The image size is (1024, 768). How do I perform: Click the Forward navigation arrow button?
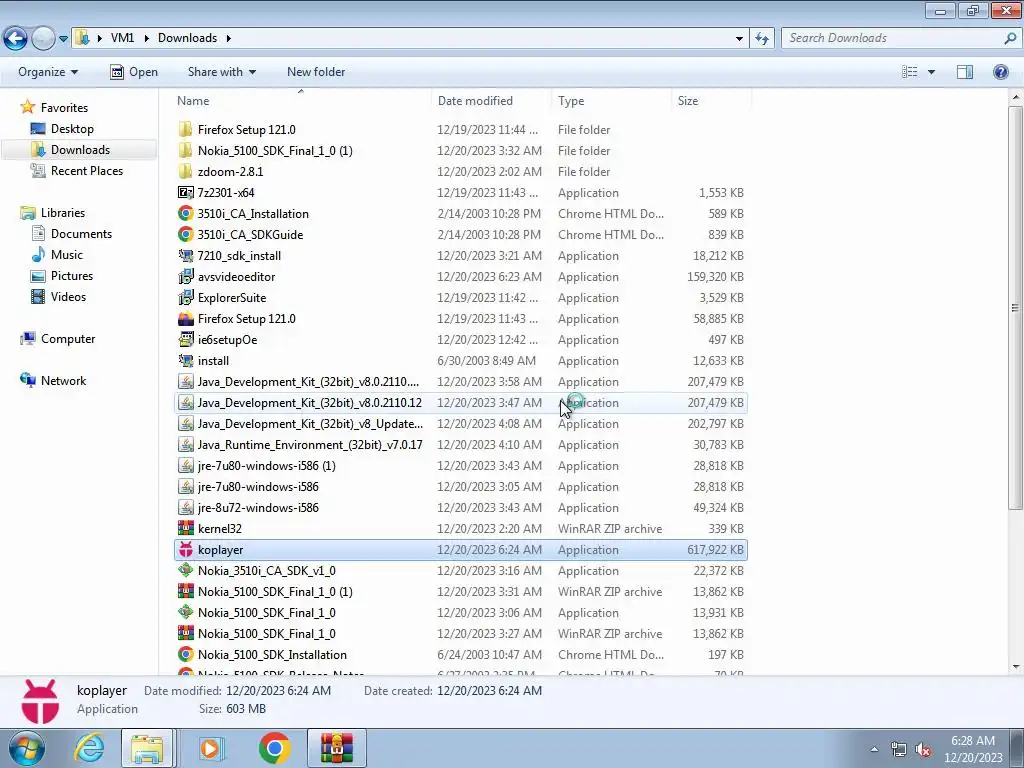pos(43,39)
